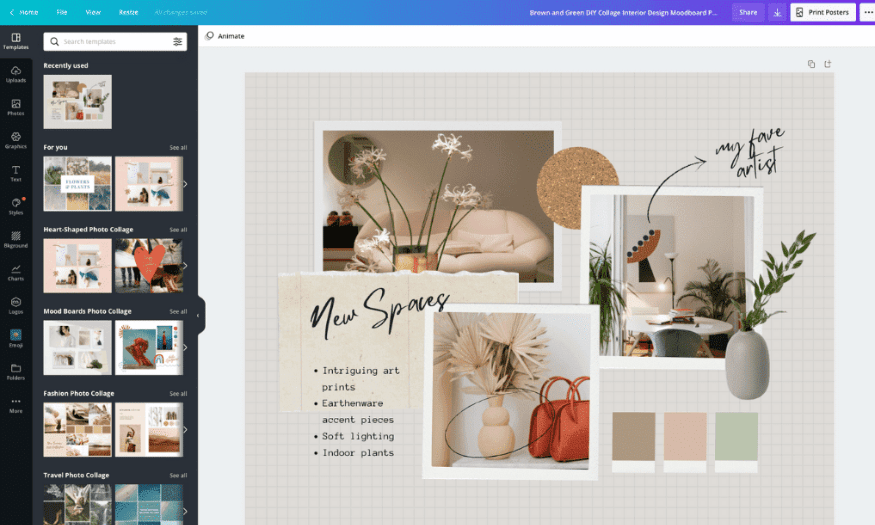Show more Travel Photo Collage templates arrow

[185, 510]
